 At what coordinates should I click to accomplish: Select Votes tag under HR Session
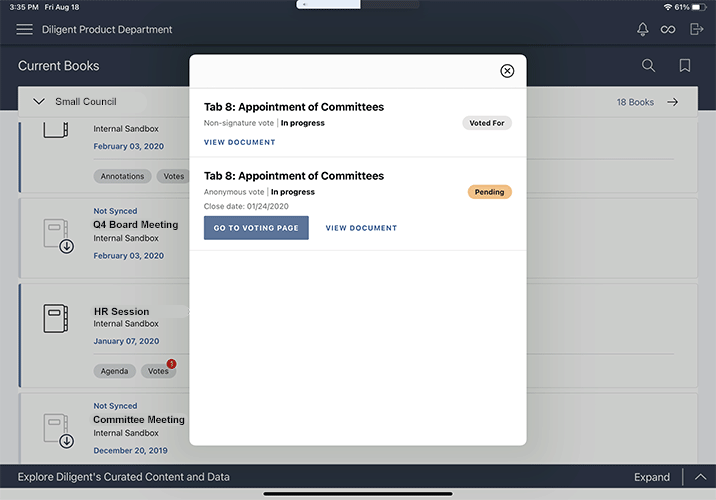pos(158,371)
